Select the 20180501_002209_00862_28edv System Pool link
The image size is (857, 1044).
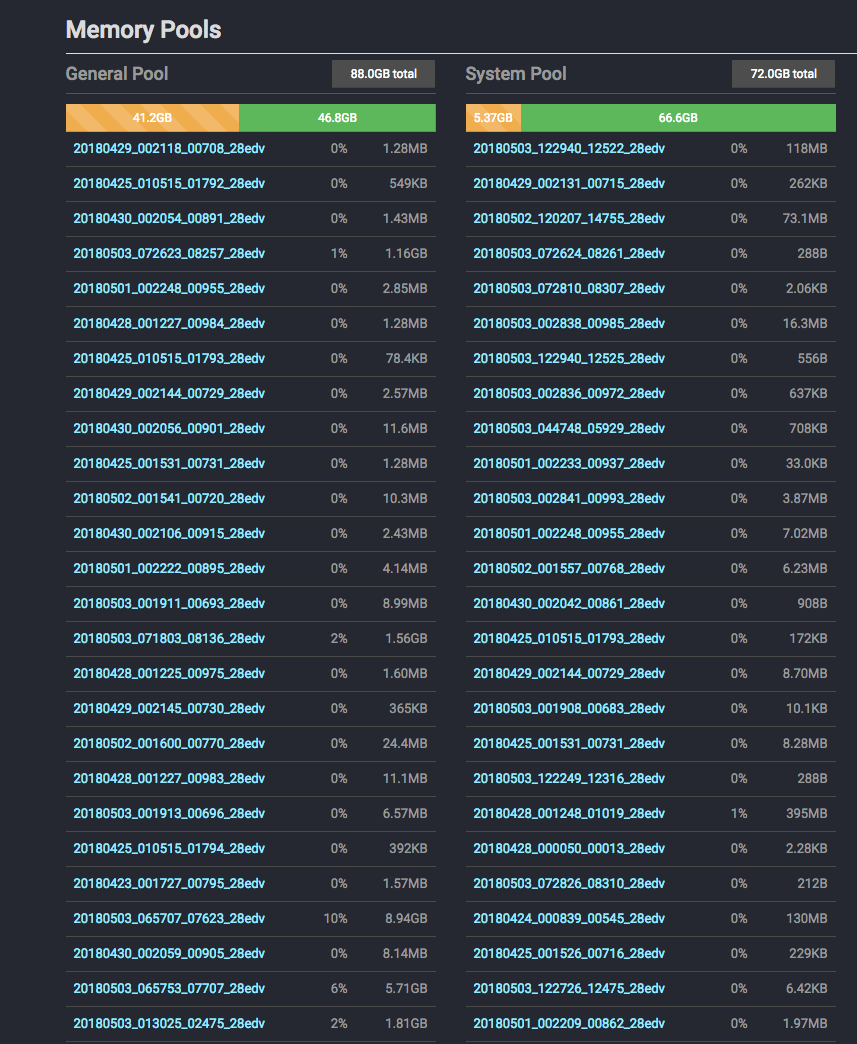[x=565, y=1023]
